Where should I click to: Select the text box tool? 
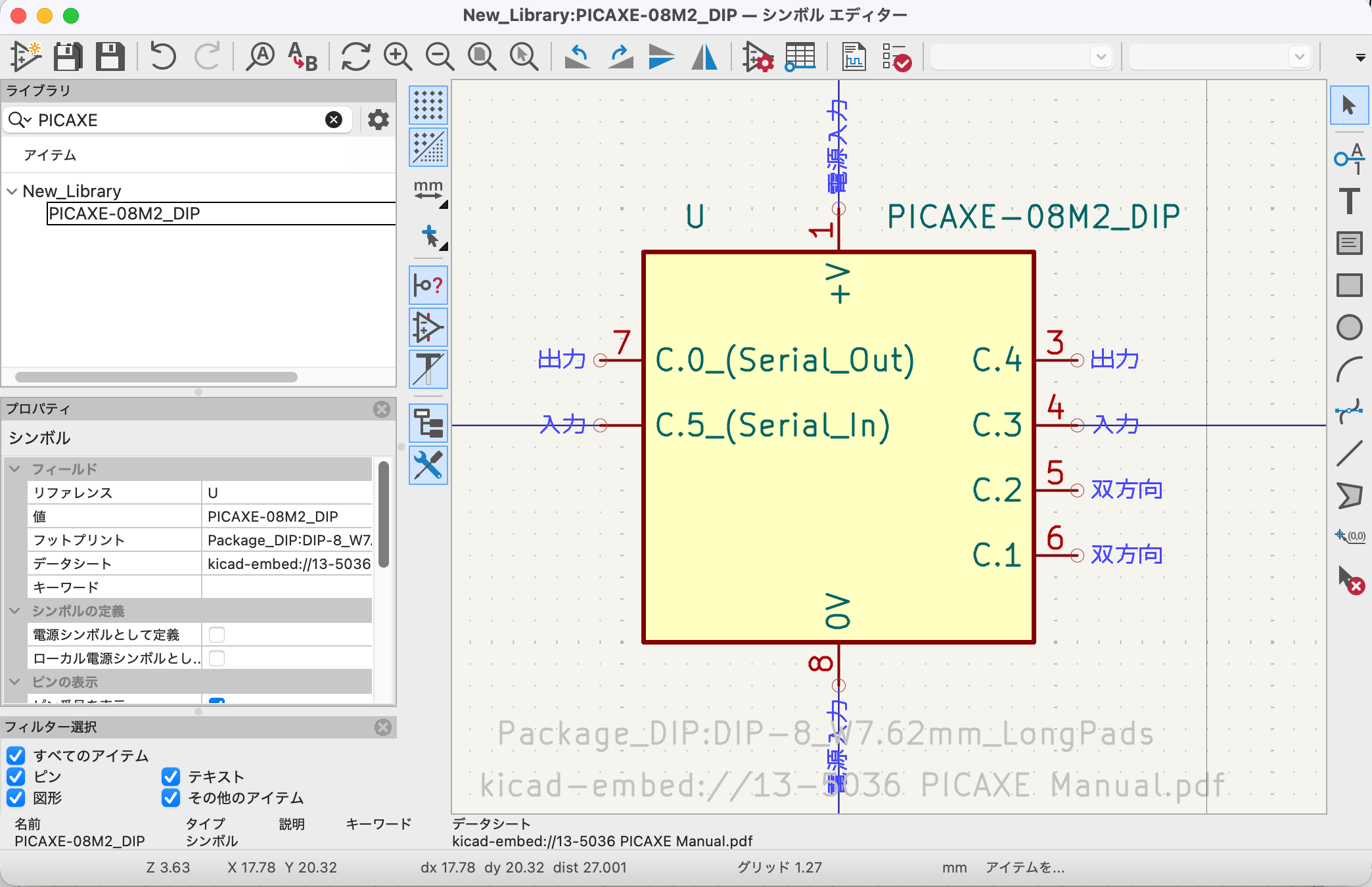pyautogui.click(x=1349, y=243)
